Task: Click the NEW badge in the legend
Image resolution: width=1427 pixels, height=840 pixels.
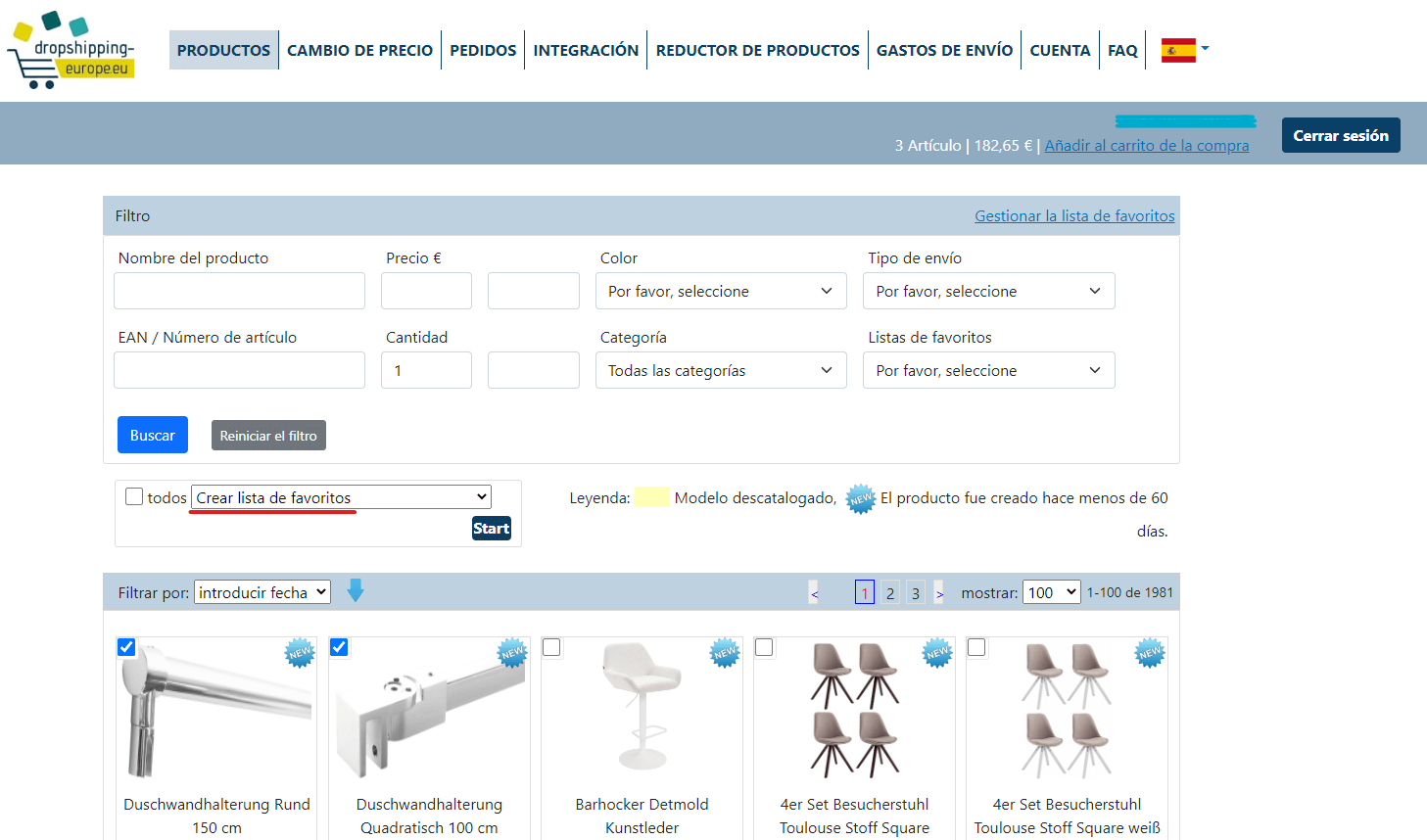Action: click(860, 498)
